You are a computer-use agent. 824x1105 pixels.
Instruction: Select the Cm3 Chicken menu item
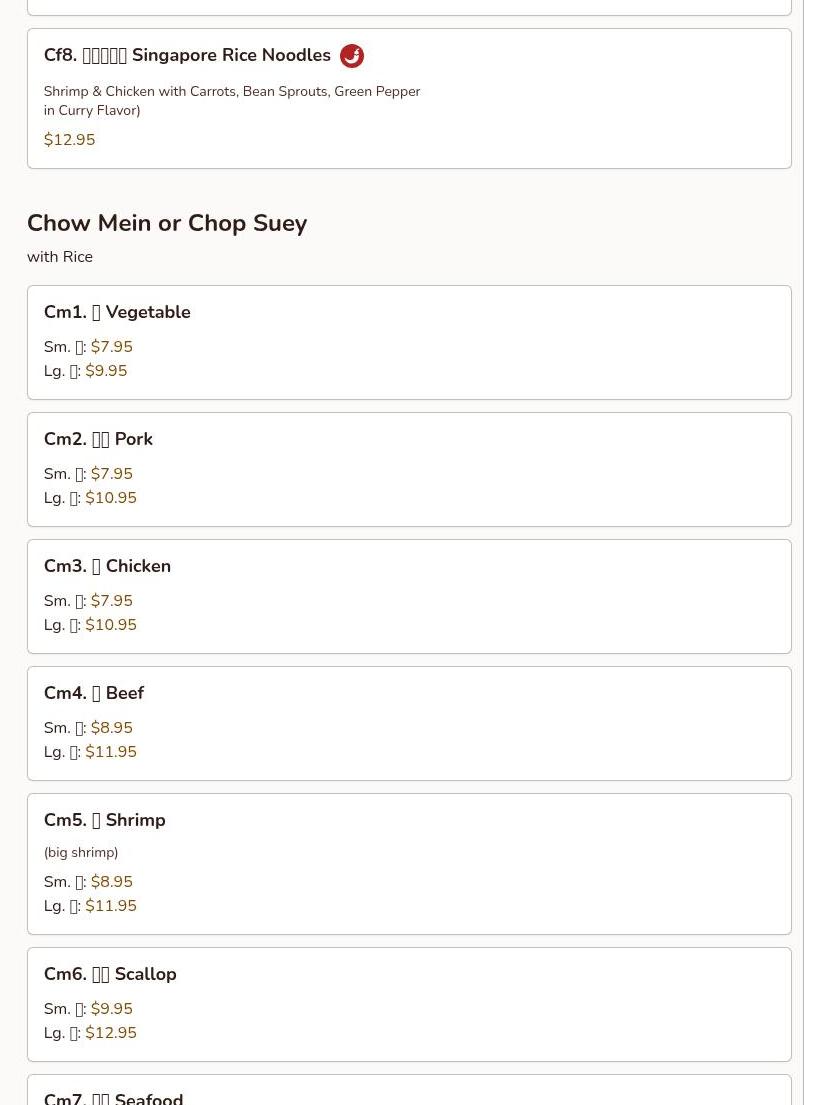tap(107, 566)
